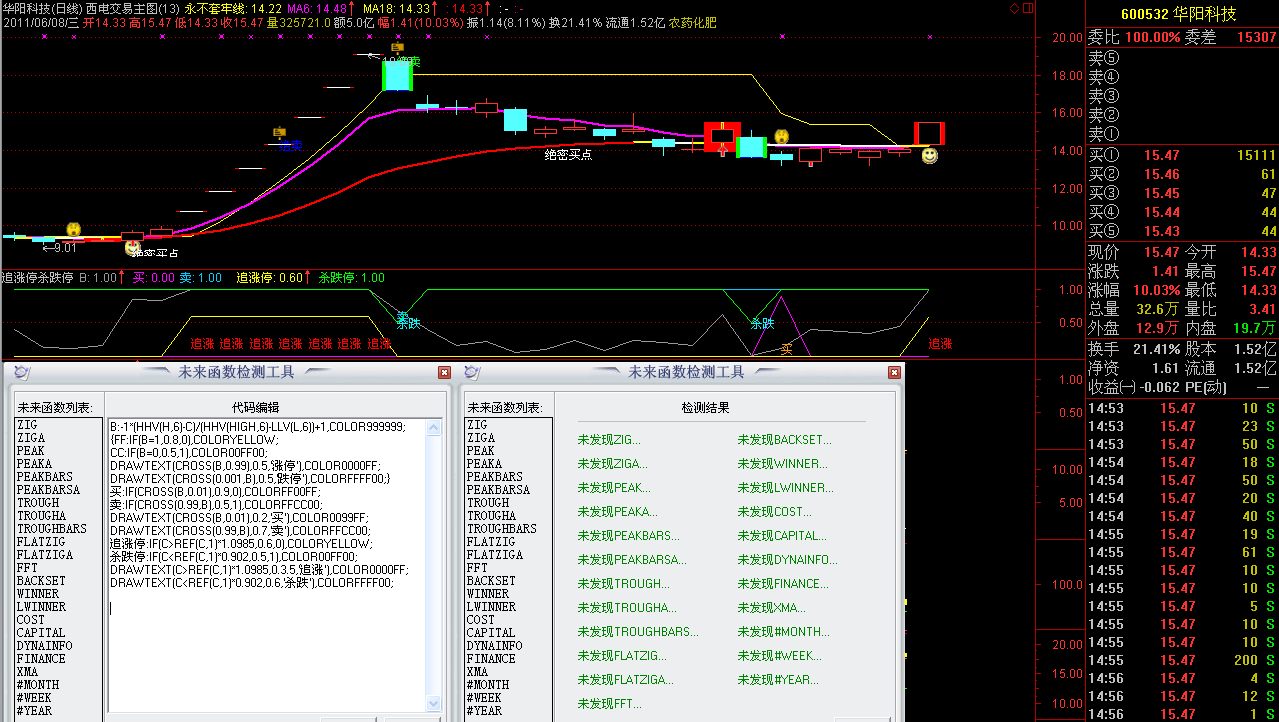Click the 未发现WINNER... result entry
Viewport: 1279px width, 722px height.
point(782,464)
